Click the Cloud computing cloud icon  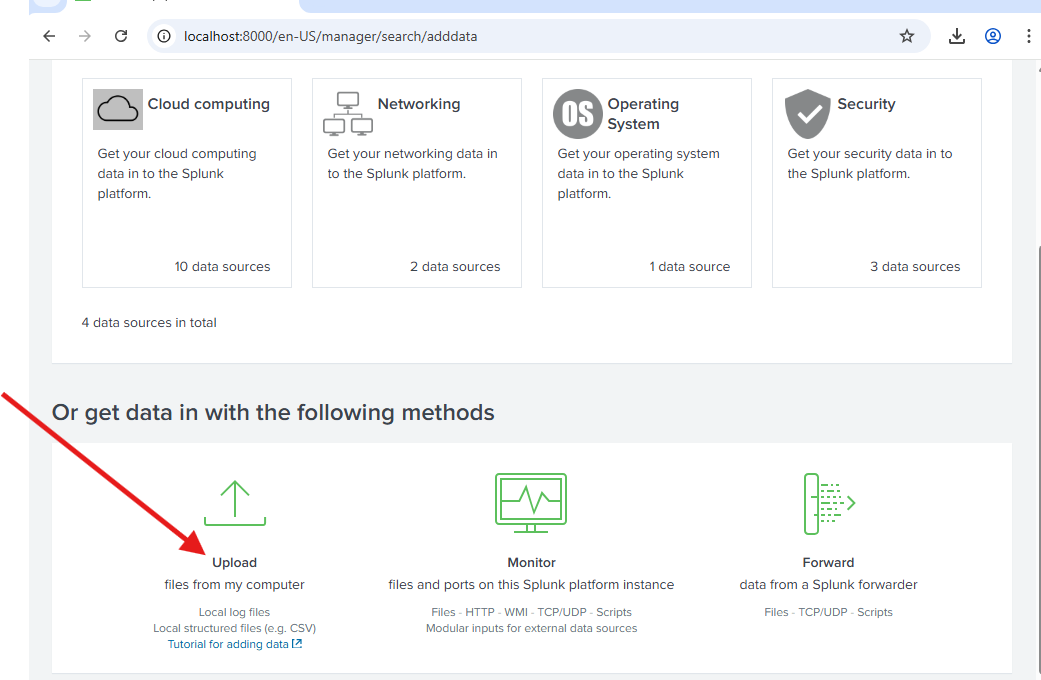tap(118, 109)
